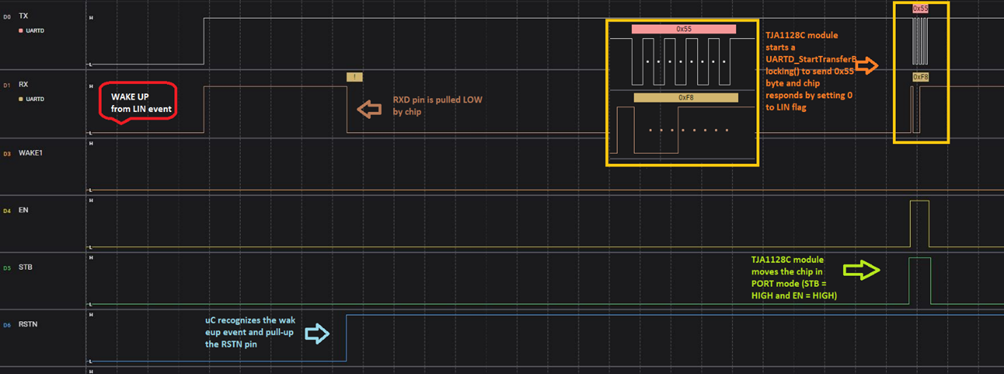Viewport: 1004px width, 374px height.
Task: Click the 0xF8 byte label above the RX burst
Action: tap(921, 77)
